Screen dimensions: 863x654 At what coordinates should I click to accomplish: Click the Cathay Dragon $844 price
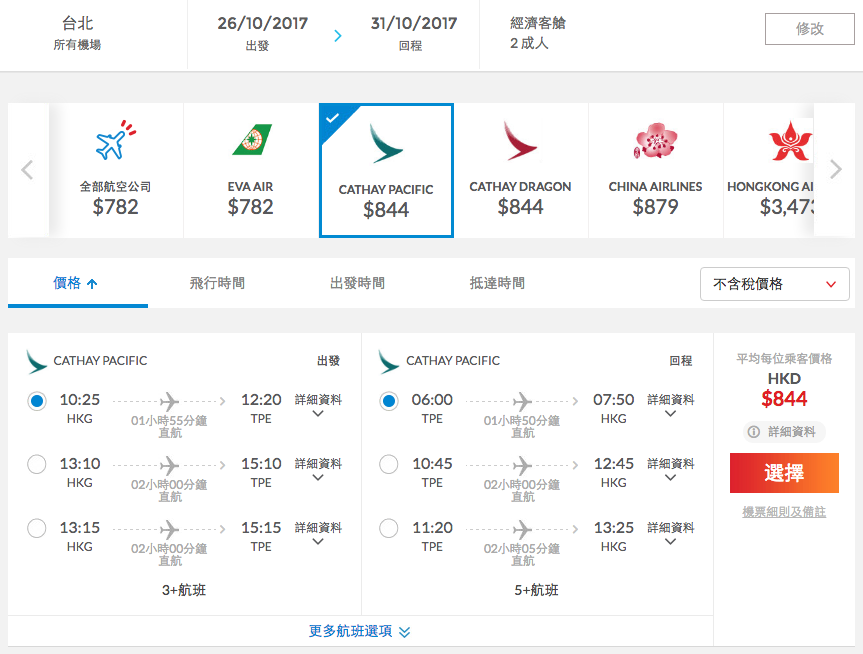(520, 207)
